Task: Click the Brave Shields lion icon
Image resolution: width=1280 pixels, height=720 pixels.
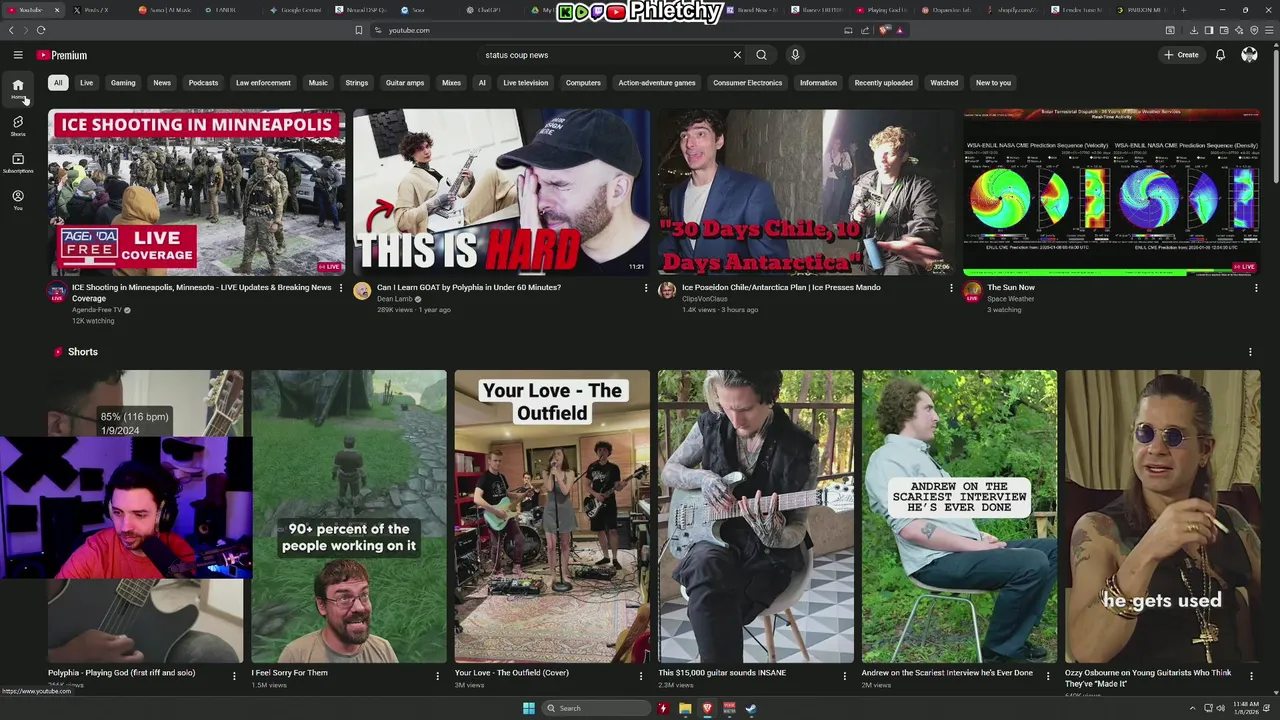Action: click(x=885, y=30)
